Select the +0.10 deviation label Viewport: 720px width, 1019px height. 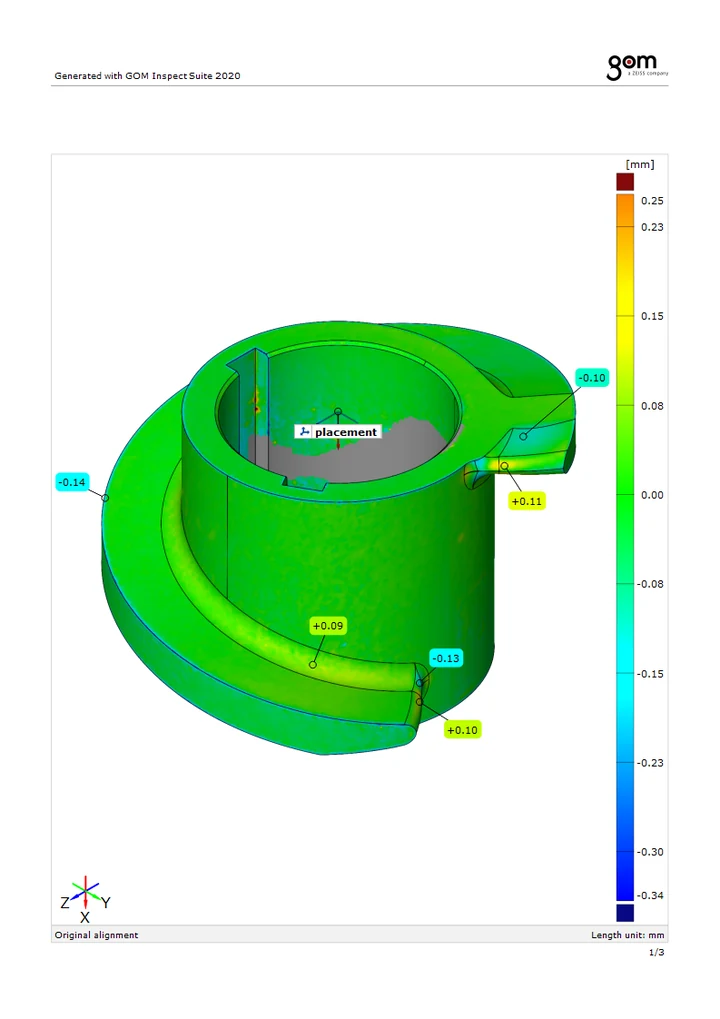click(x=463, y=730)
